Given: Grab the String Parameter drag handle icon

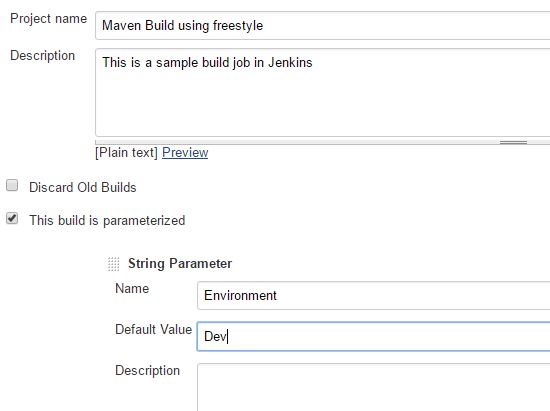Looking at the screenshot, I should (x=113, y=264).
